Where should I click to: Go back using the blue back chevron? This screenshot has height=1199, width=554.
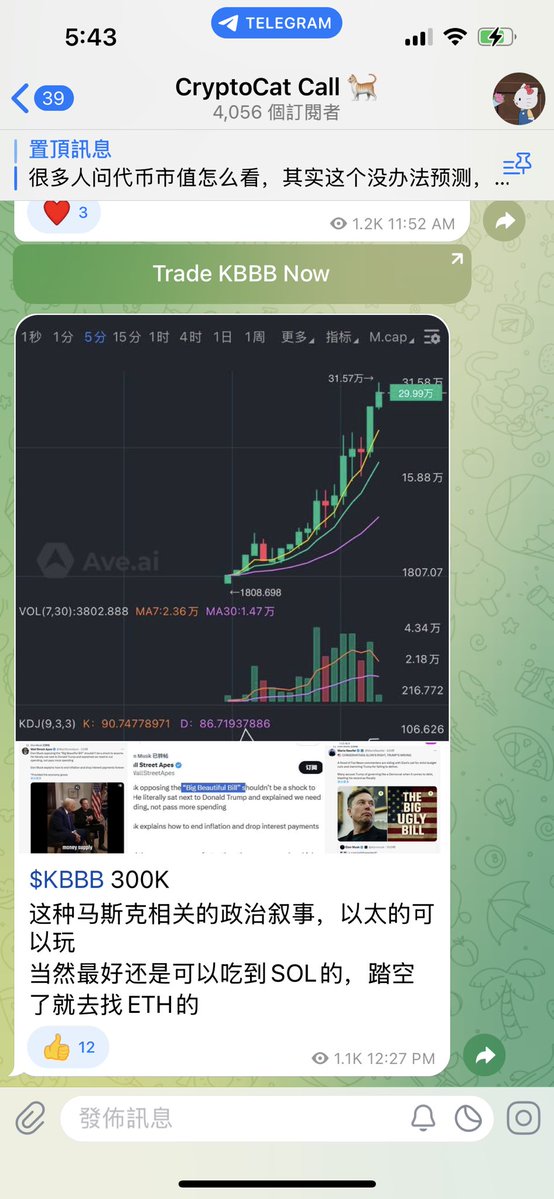[x=20, y=99]
